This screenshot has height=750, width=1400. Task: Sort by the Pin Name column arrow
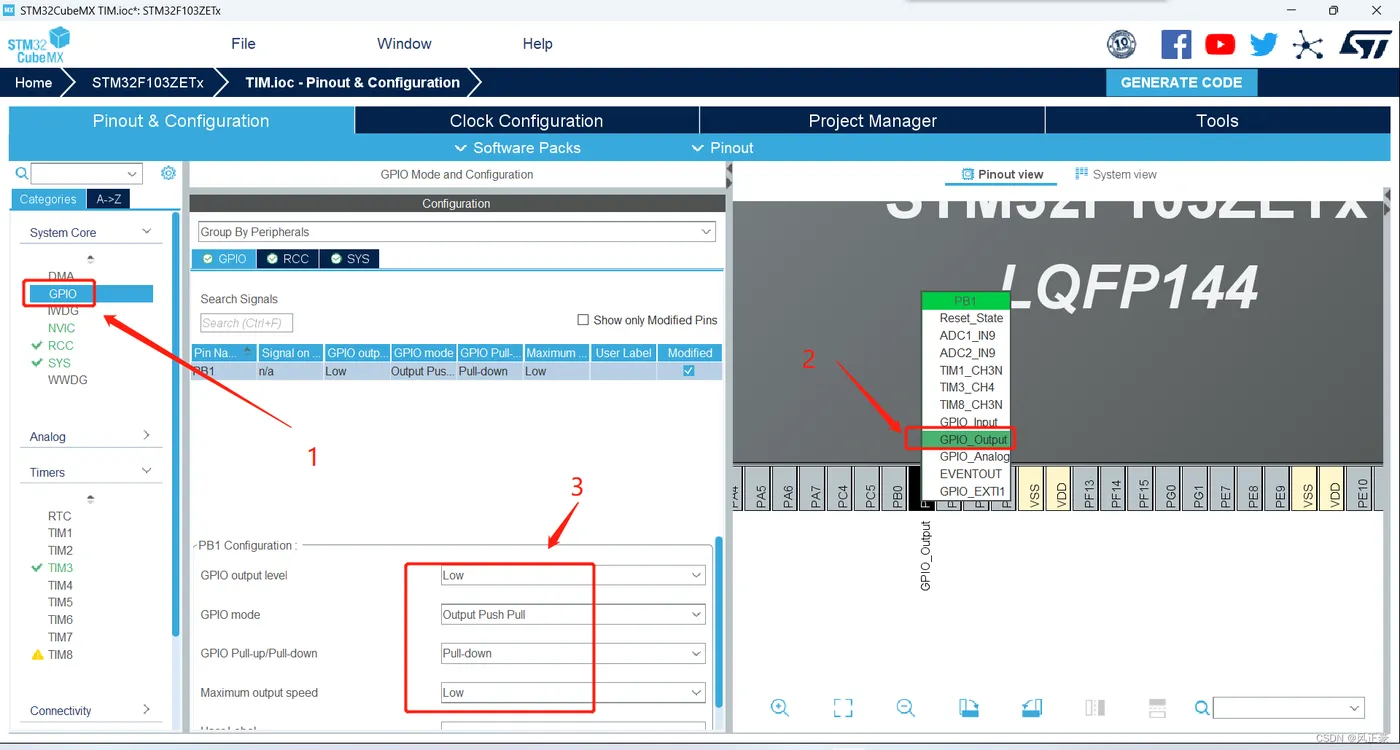point(248,350)
